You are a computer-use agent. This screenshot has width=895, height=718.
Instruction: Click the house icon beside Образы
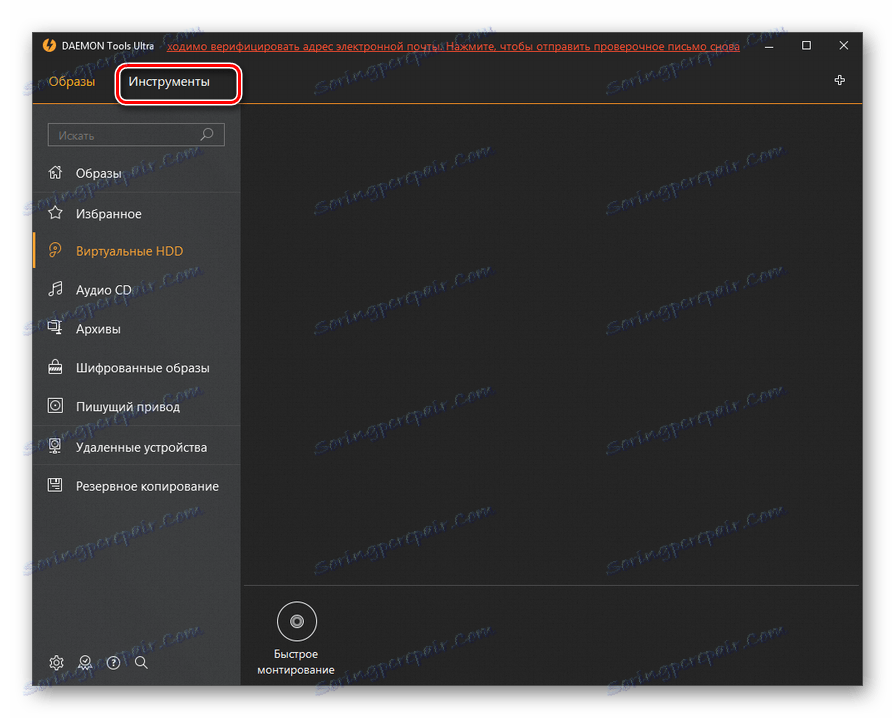point(55,172)
